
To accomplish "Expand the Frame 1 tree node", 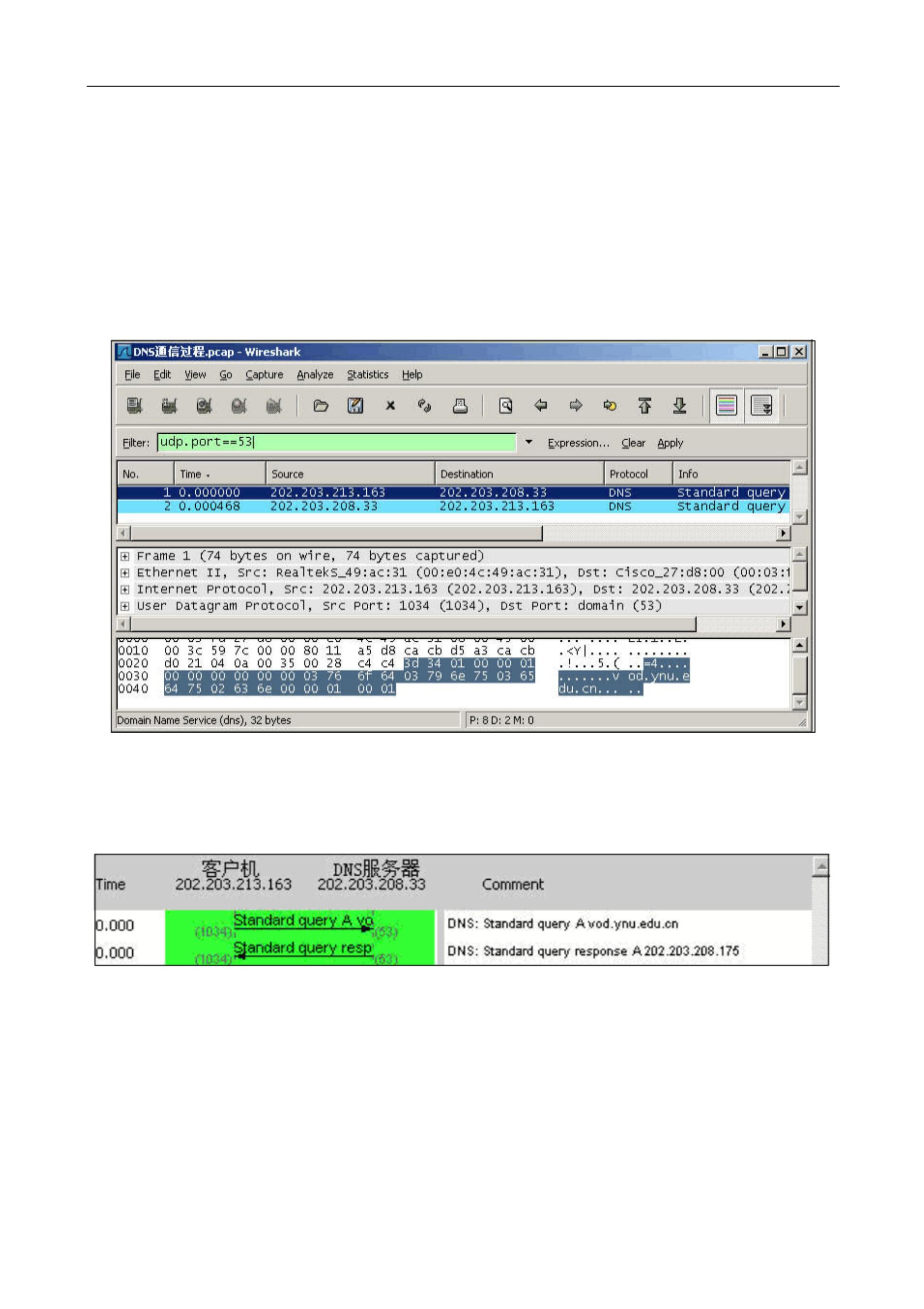I will coord(125,556).
